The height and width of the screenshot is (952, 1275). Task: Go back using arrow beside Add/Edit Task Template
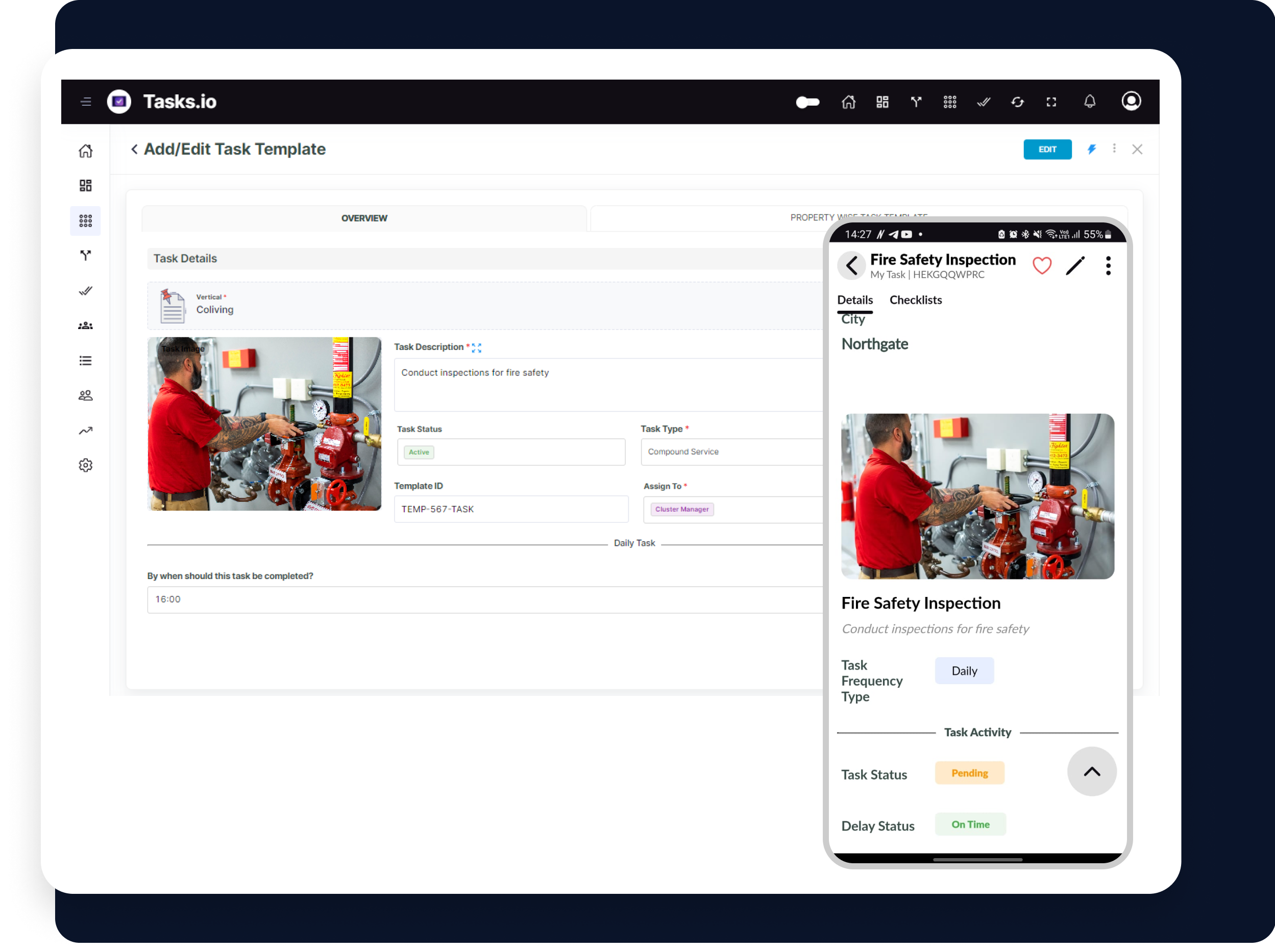tap(134, 149)
